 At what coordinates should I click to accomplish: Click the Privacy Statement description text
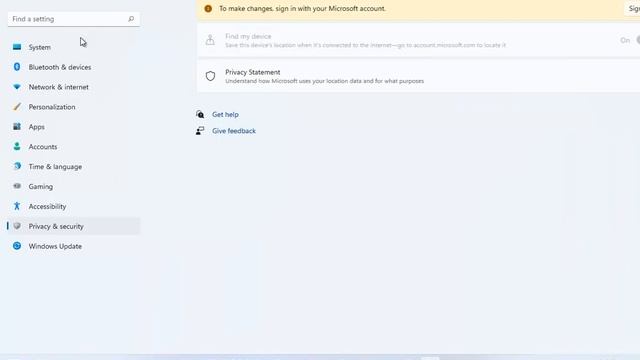pyautogui.click(x=324, y=81)
